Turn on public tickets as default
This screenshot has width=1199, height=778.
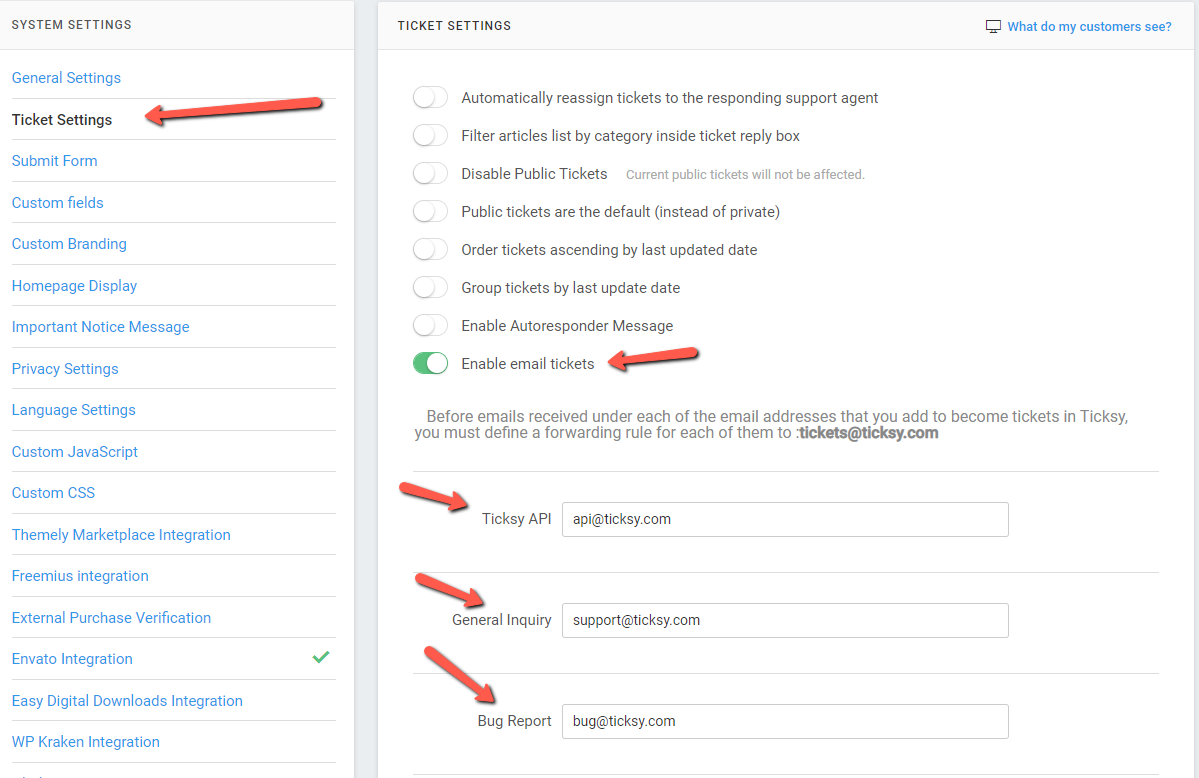[430, 210]
